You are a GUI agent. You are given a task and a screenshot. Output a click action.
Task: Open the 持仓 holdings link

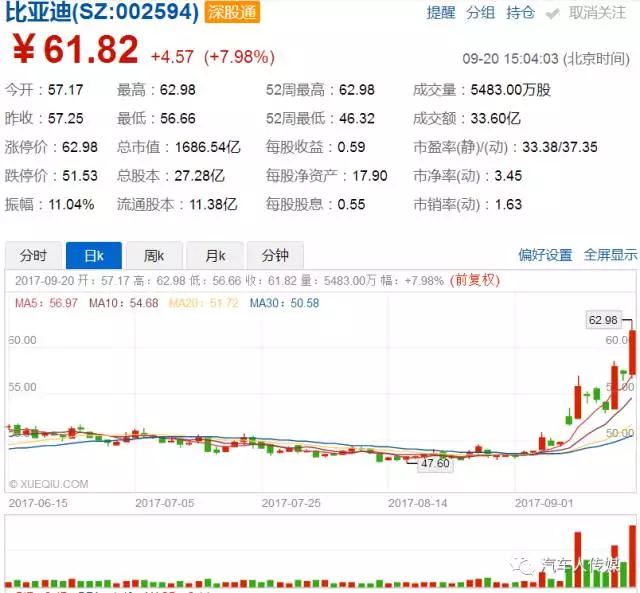[x=520, y=13]
